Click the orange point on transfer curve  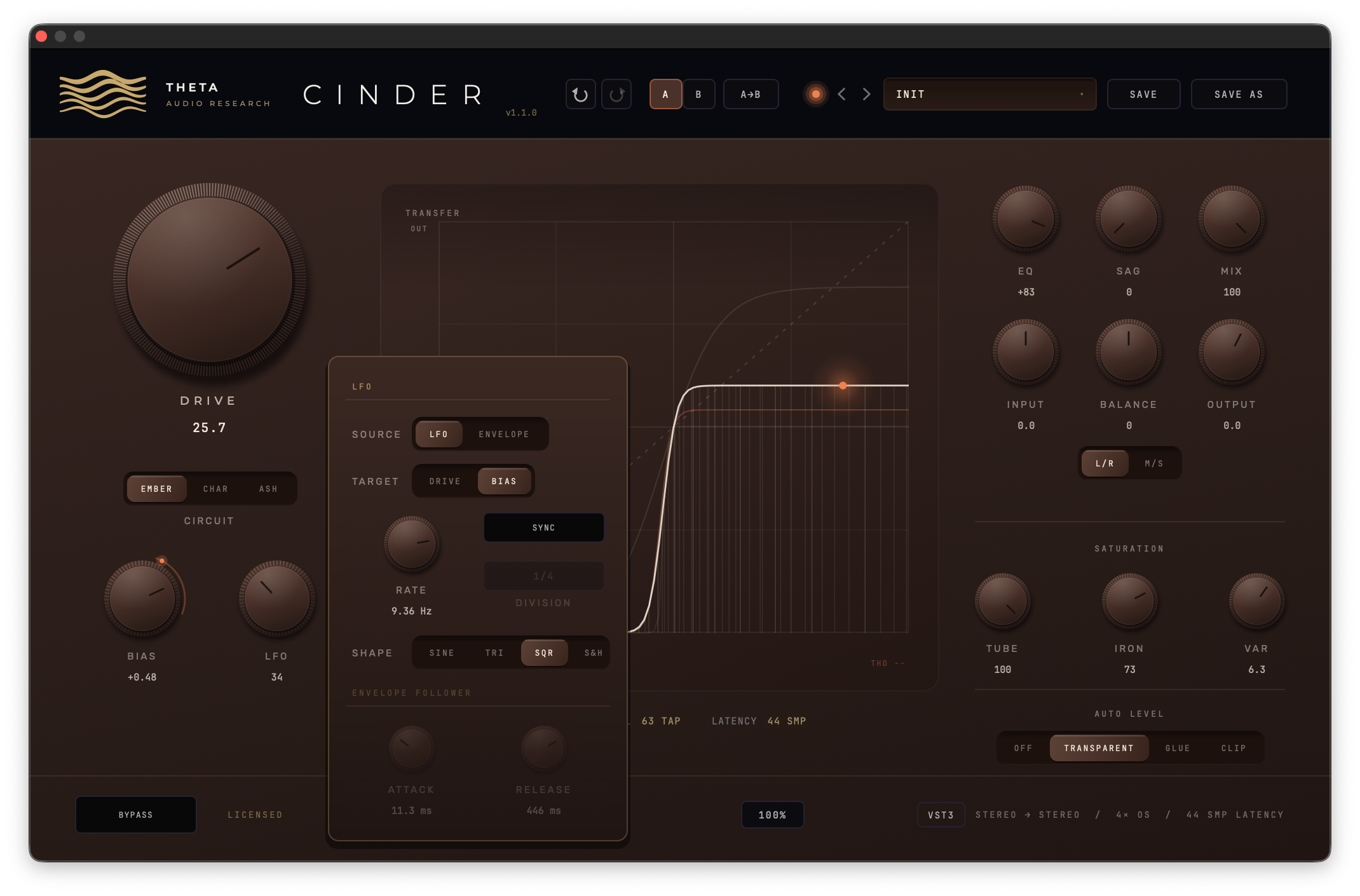843,386
